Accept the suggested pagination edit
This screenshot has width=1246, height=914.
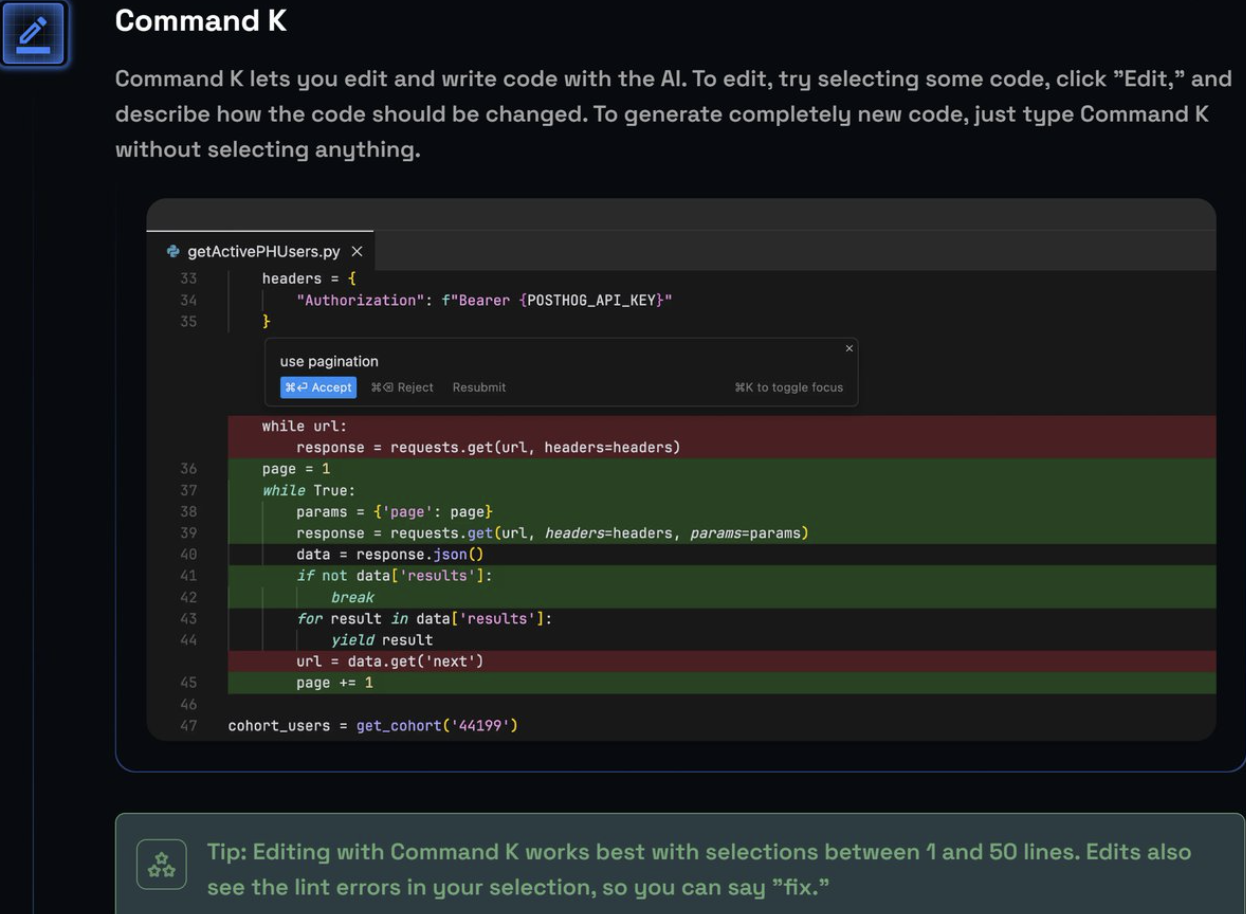318,387
